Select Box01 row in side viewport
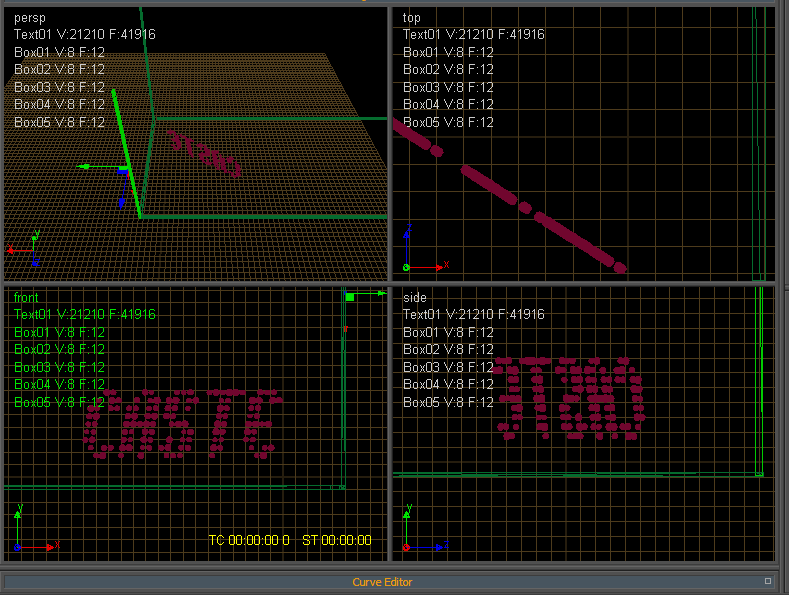This screenshot has height=595, width=789. 448,332
